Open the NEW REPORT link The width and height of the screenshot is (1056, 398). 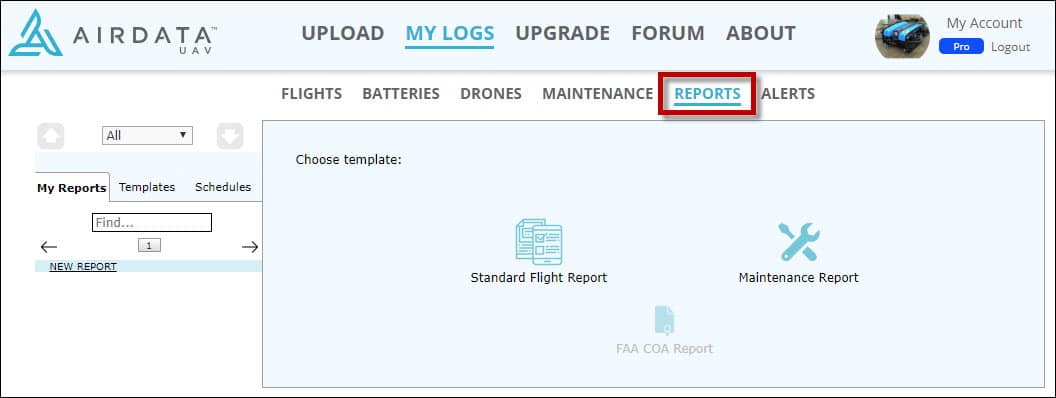tap(83, 267)
